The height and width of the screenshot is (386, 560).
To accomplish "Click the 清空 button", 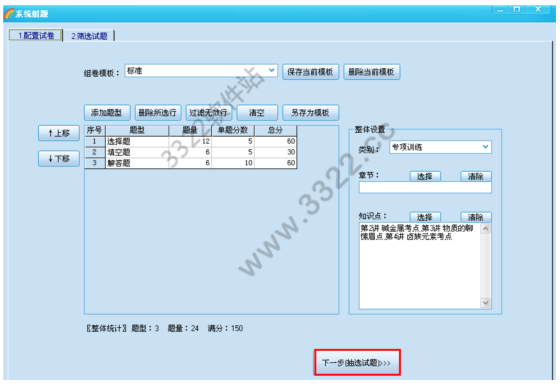I will 257,113.
